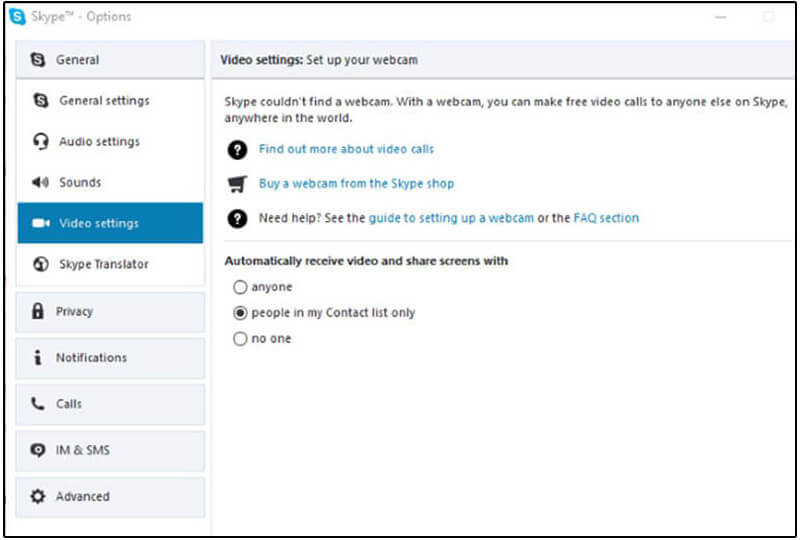Expand the IM & SMS section
Viewport: 800px width, 540px height.
pyautogui.click(x=110, y=450)
